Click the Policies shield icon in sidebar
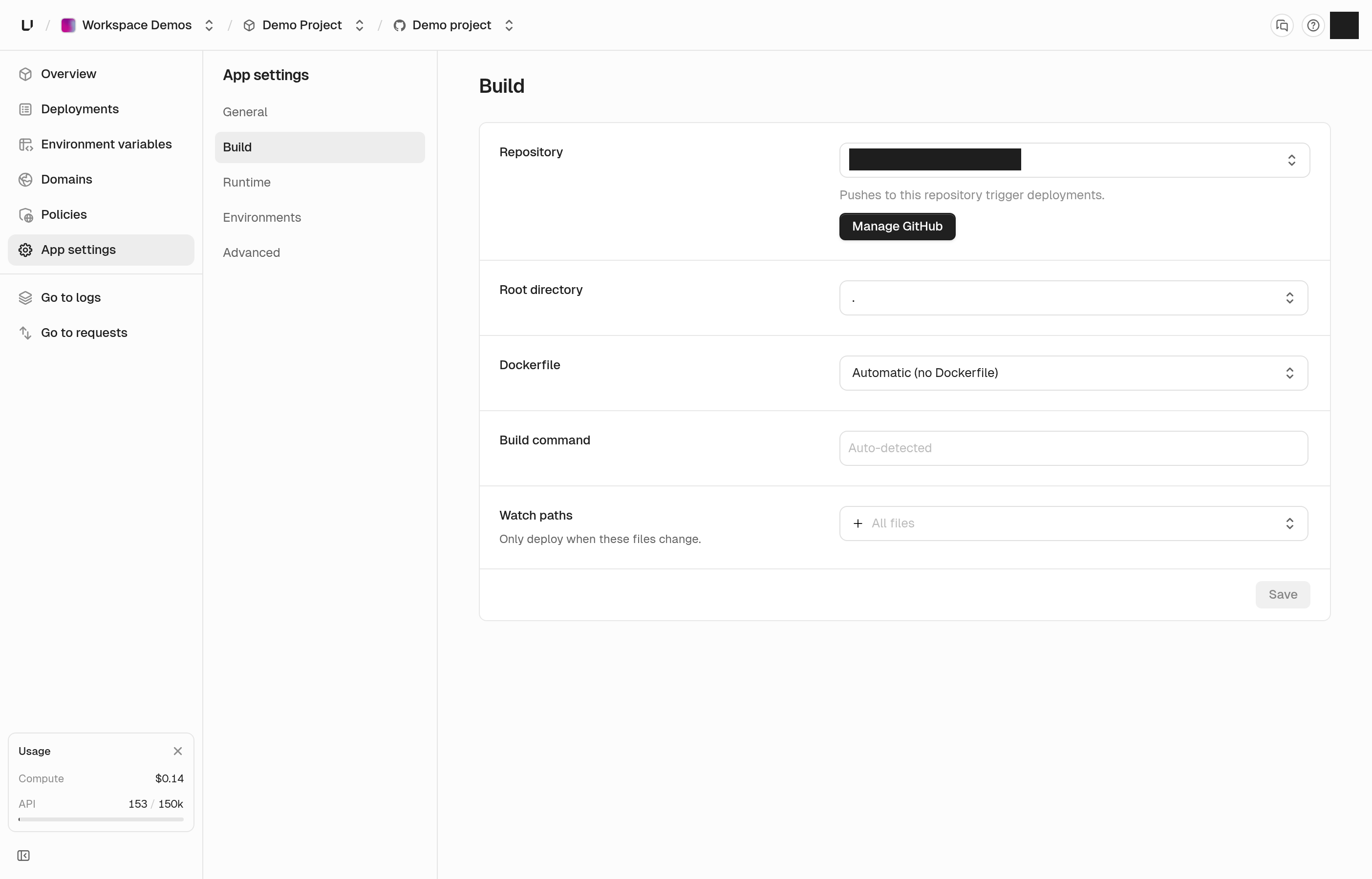Viewport: 1372px width, 879px height. pyautogui.click(x=25, y=214)
